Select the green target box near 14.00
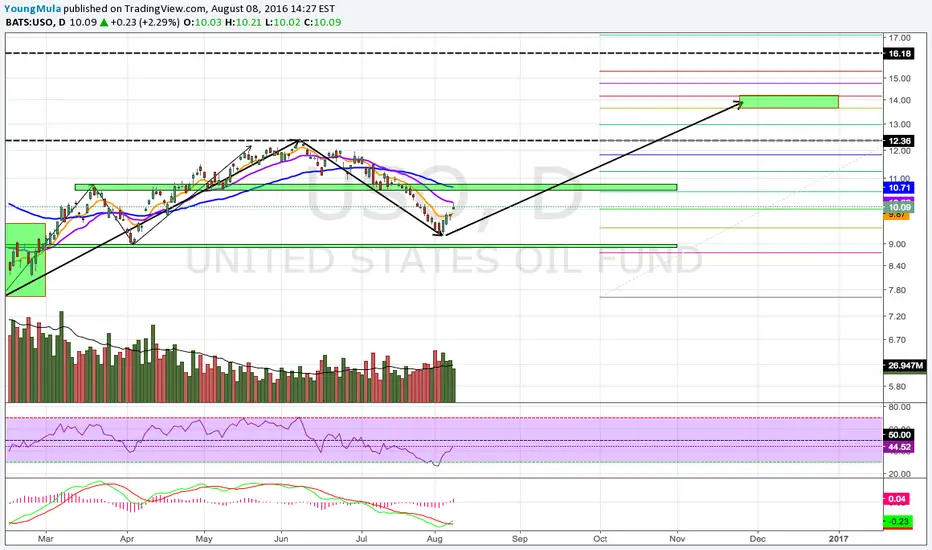 [x=789, y=102]
